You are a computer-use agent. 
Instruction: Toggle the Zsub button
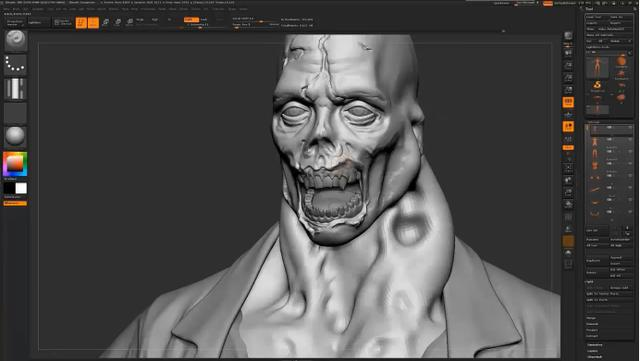[x=204, y=20]
